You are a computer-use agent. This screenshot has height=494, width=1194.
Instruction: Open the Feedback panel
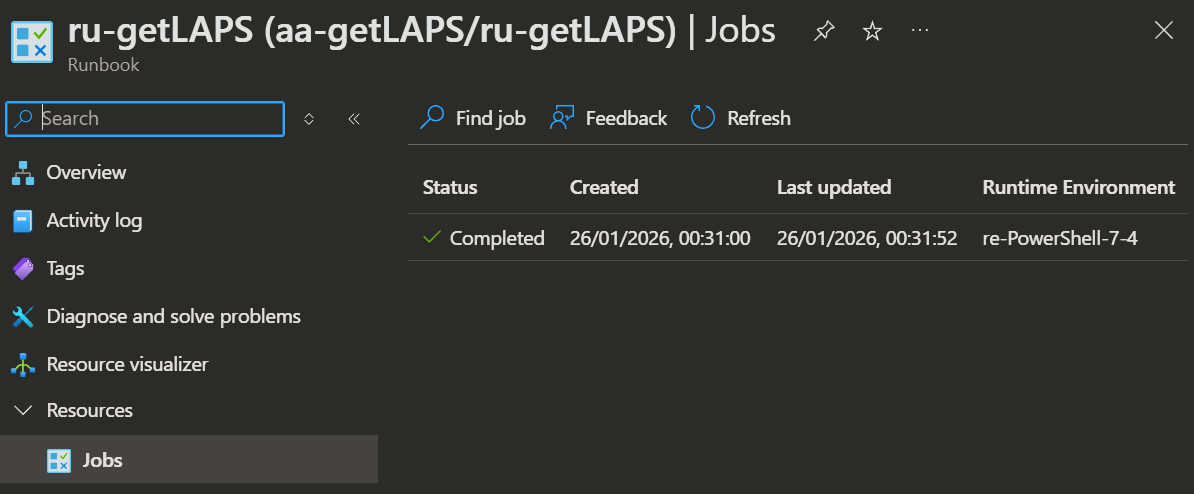608,118
